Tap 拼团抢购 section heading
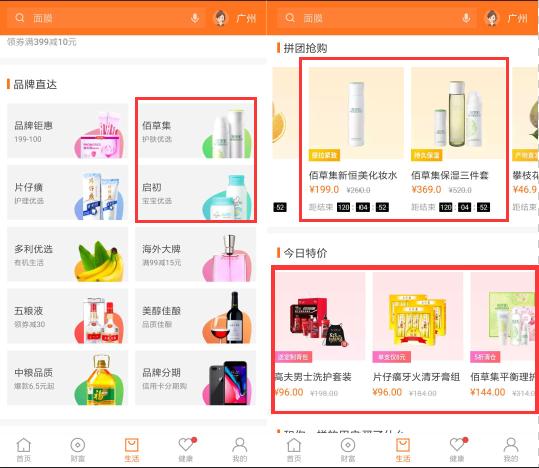Screen dimensions: 539x468 coord(305,48)
